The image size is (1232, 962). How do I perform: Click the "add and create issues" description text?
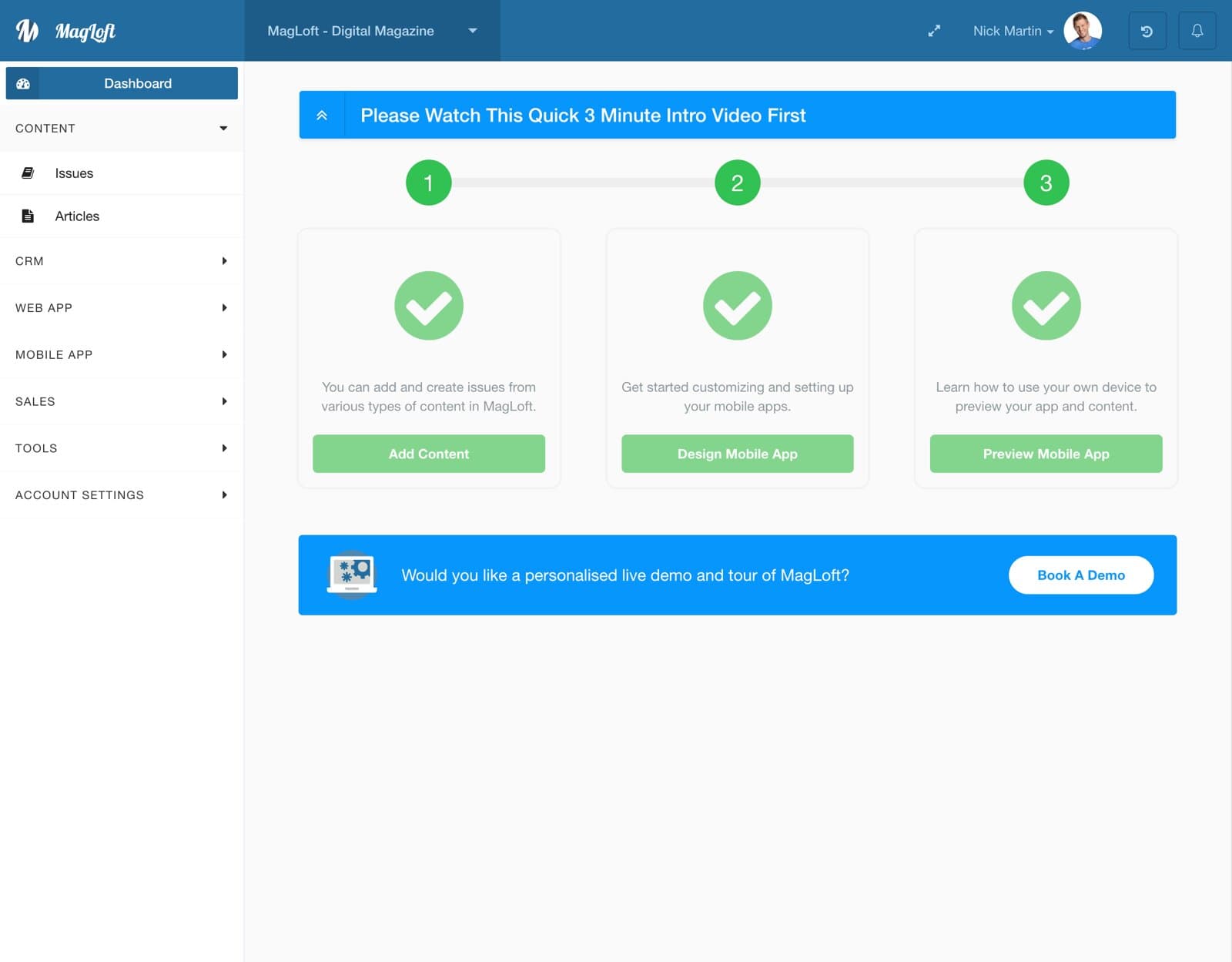(429, 397)
